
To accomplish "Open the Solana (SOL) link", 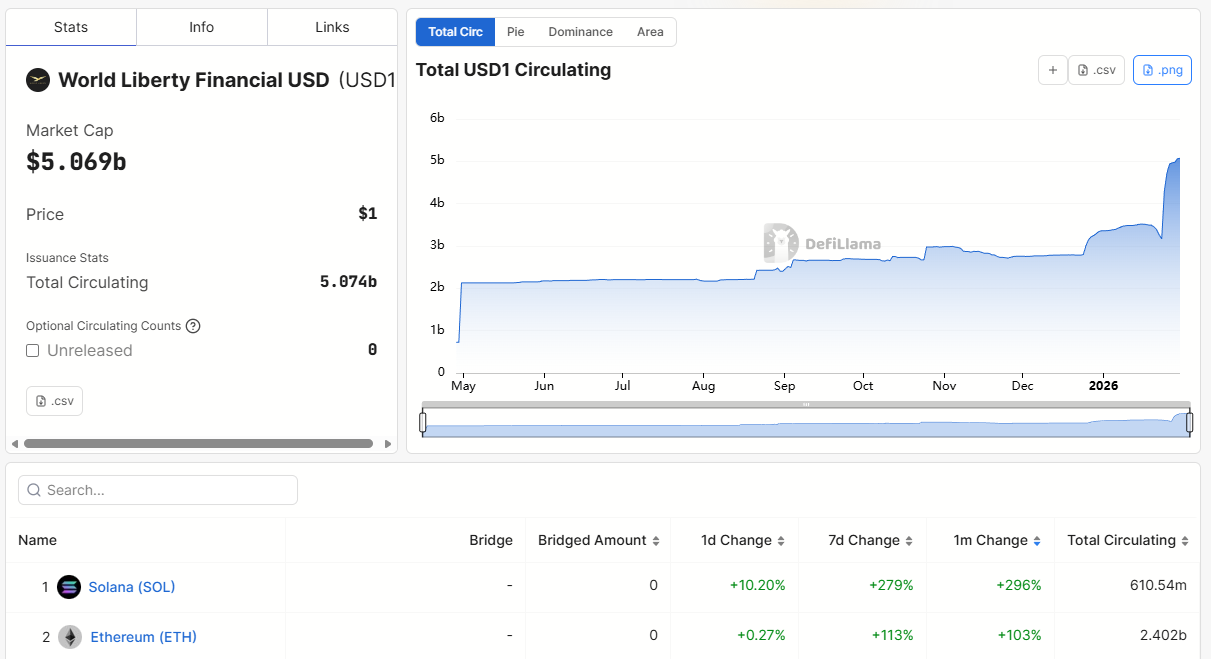I will [132, 587].
